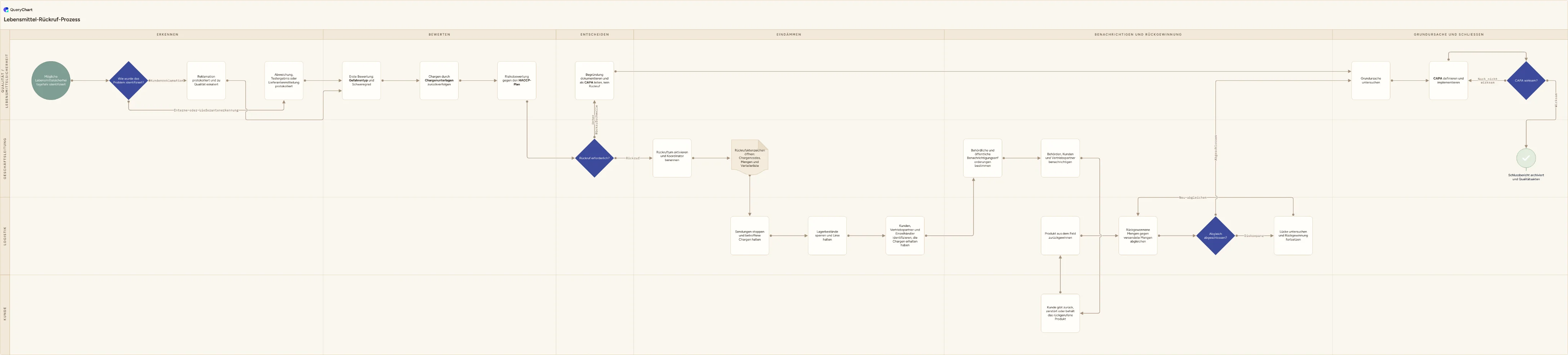The image size is (1568, 355).
Task: Select the 'Rückrufteam aktivieren' process box
Action: (x=672, y=158)
